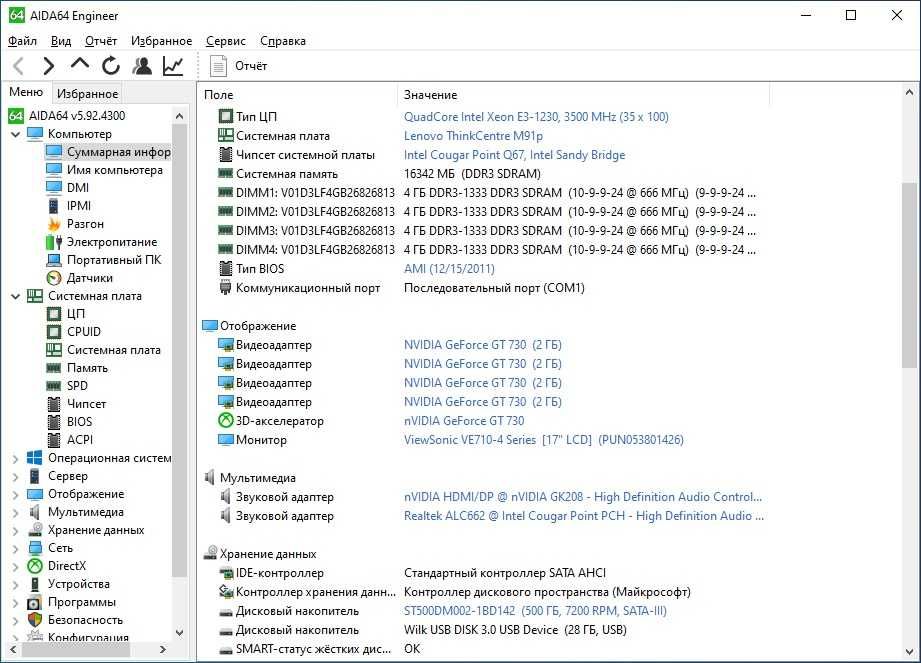Image resolution: width=921 pixels, height=663 pixels.
Task: Click the BIOS chip icon in tree
Action: (53, 422)
